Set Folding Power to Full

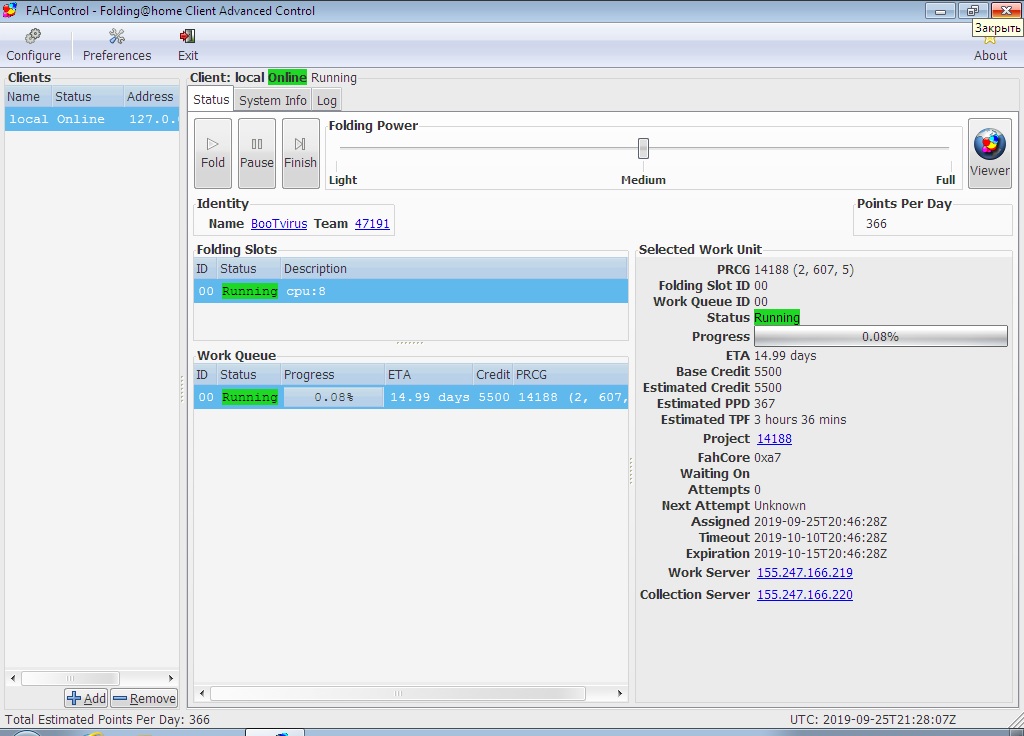click(x=945, y=180)
